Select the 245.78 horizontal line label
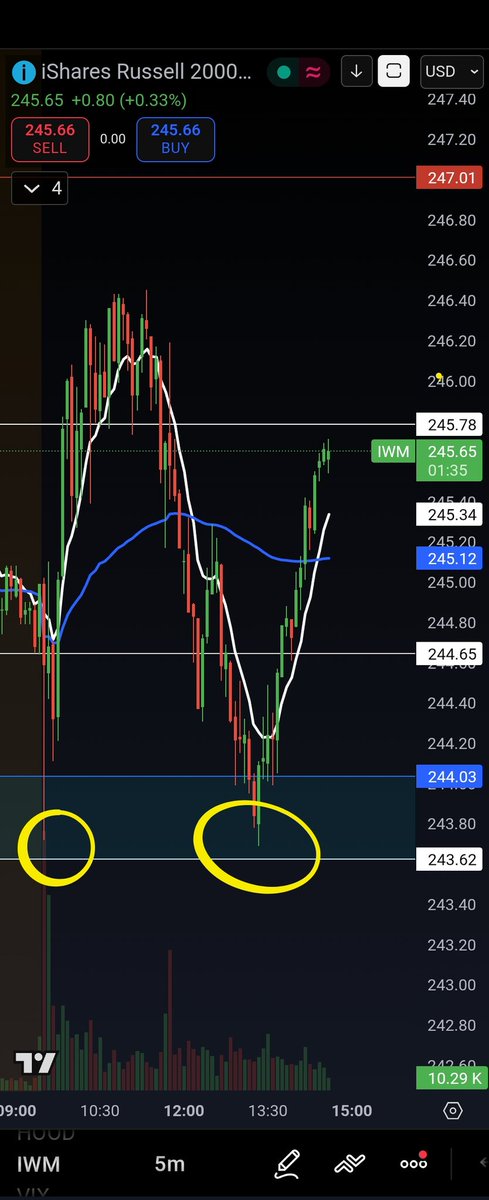The image size is (489, 1200). (450, 424)
